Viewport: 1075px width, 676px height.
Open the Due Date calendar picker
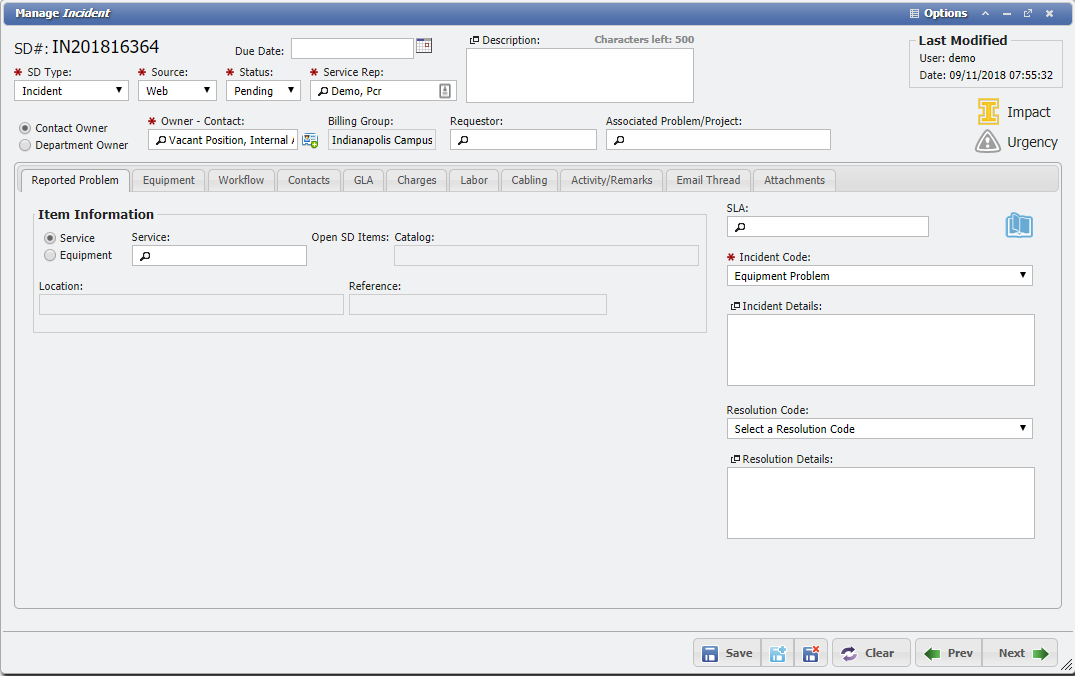[423, 45]
